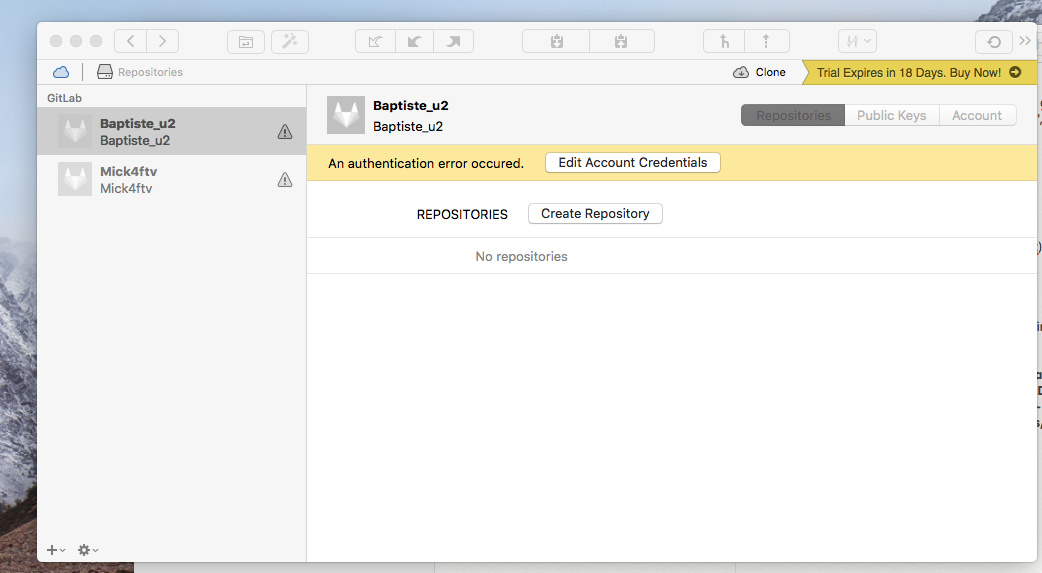Click the Save Stash toolbar icon
Screen dimensions: 1042x573
point(556,42)
